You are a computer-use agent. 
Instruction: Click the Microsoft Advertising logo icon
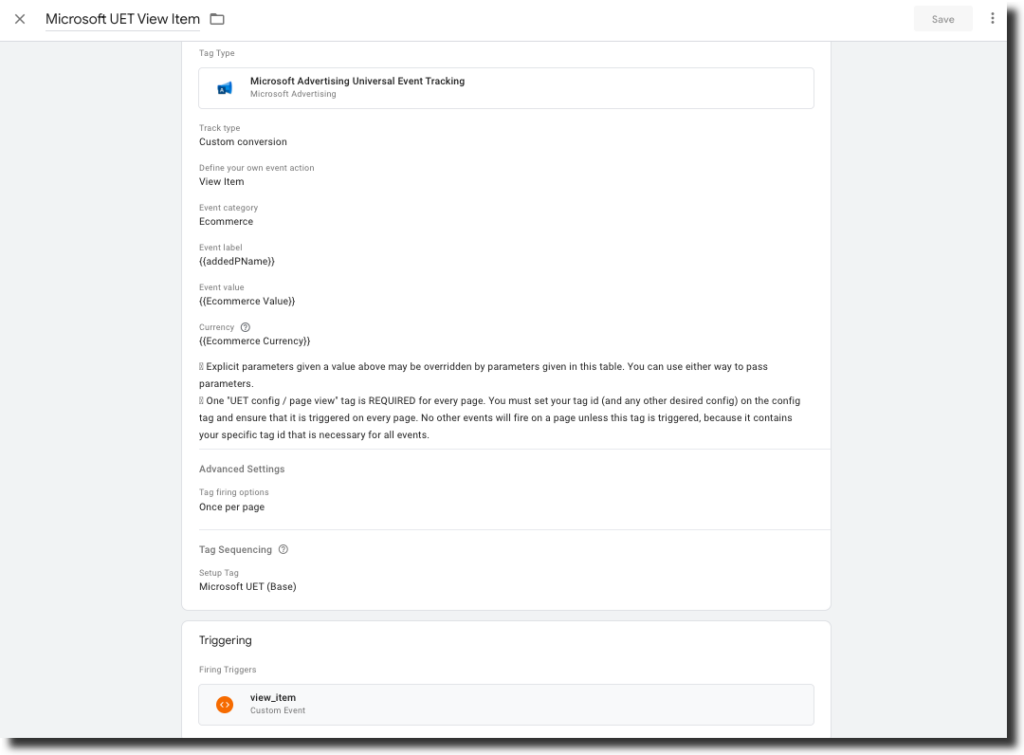pyautogui.click(x=225, y=88)
